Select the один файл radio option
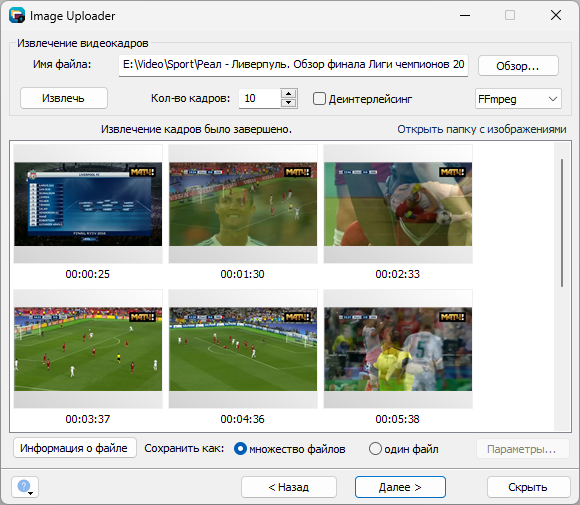This screenshot has width=580, height=505. click(x=375, y=449)
